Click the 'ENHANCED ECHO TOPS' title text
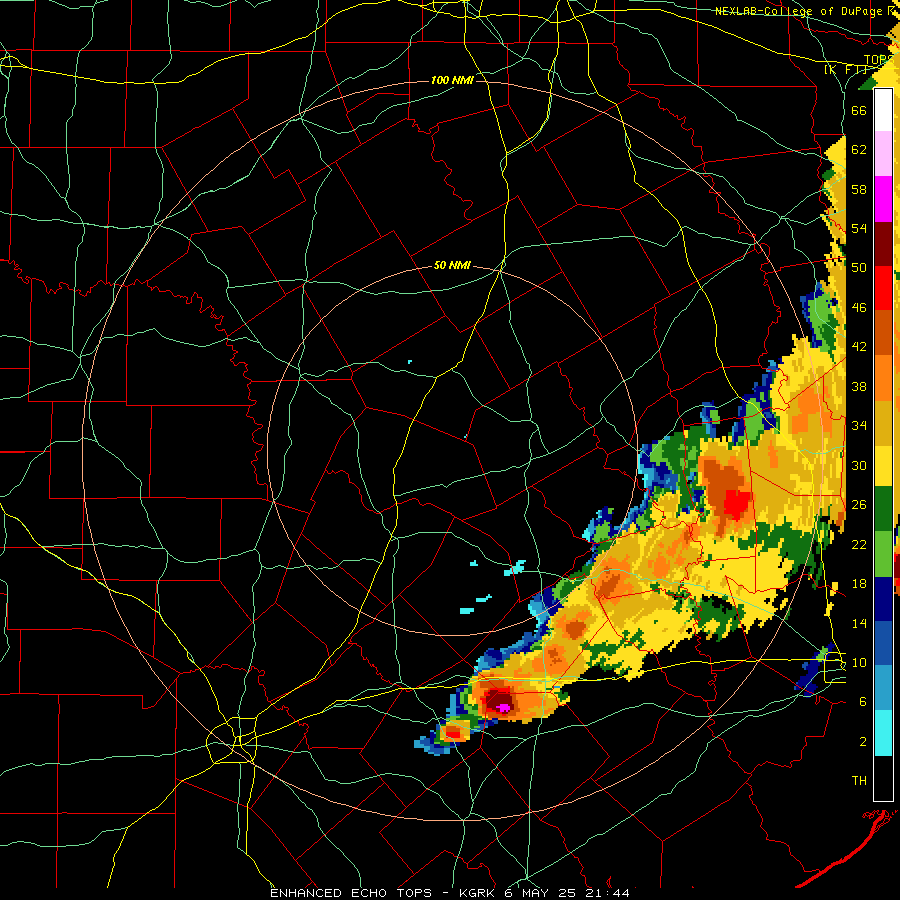This screenshot has width=900, height=900. [x=351, y=893]
